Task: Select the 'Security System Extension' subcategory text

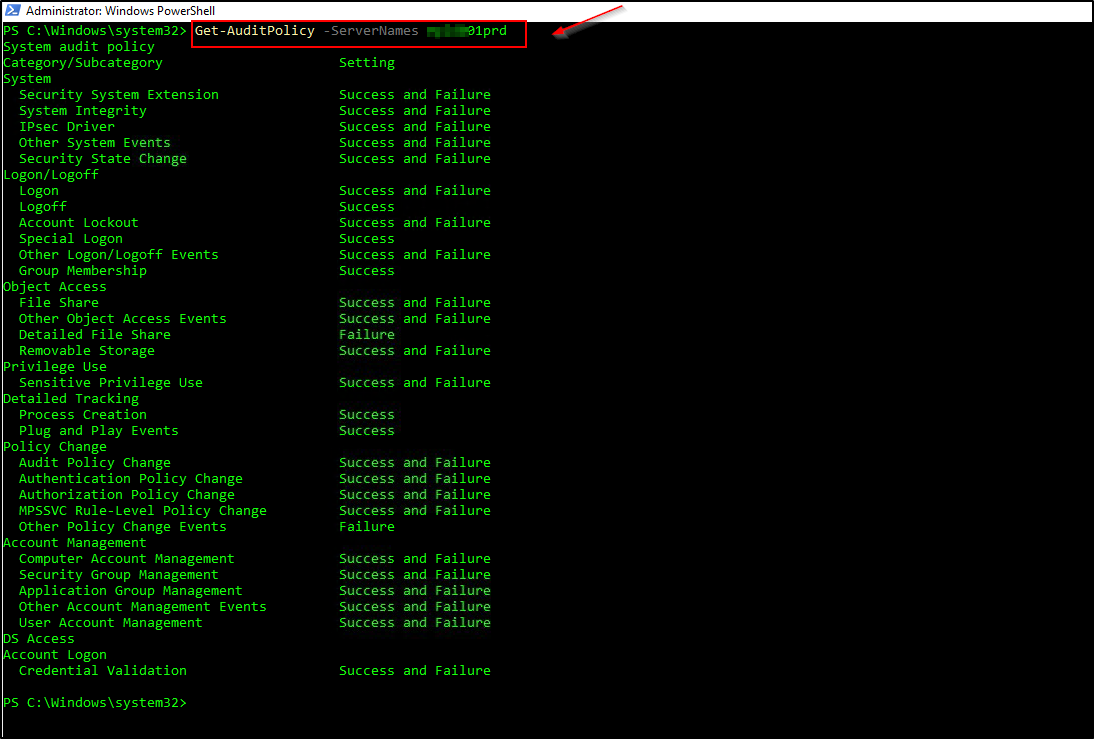Action: coord(118,95)
